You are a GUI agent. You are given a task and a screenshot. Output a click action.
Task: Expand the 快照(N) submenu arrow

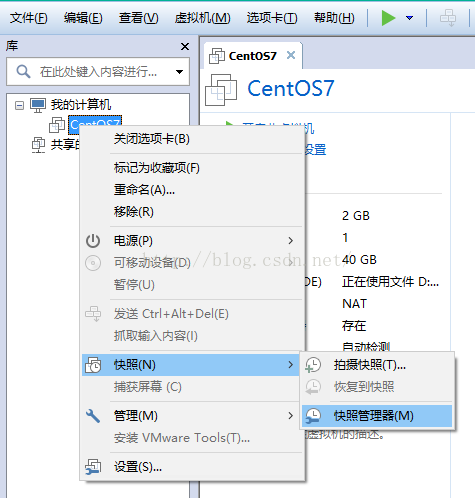point(291,365)
